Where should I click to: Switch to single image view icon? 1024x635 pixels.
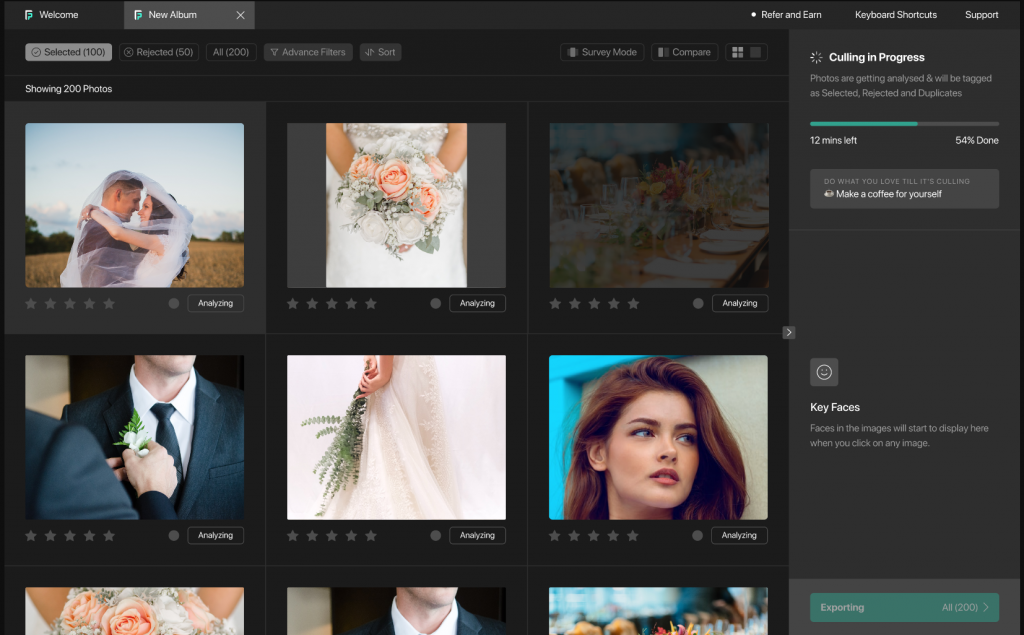coord(756,52)
